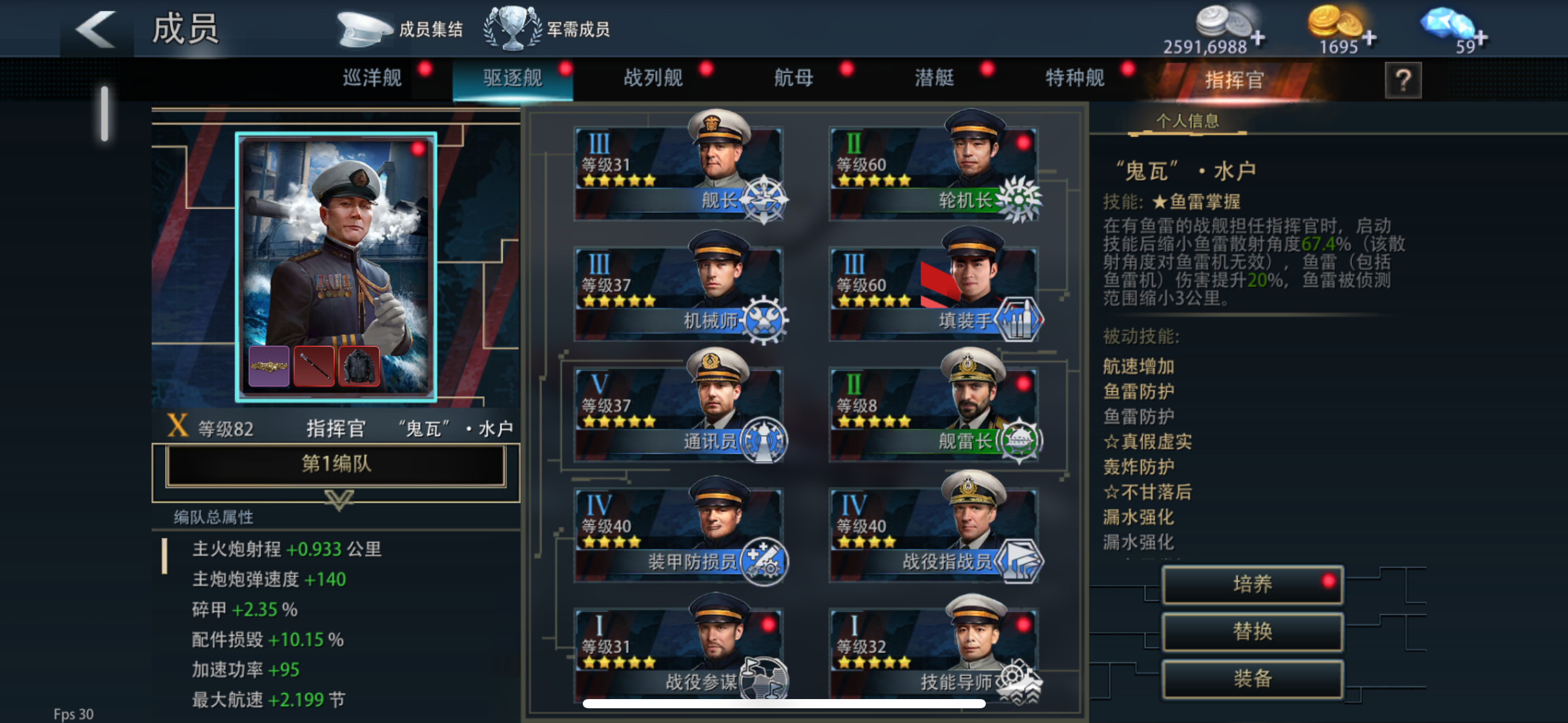
Task: Open 成员集结 officer cap icon
Action: tap(364, 29)
